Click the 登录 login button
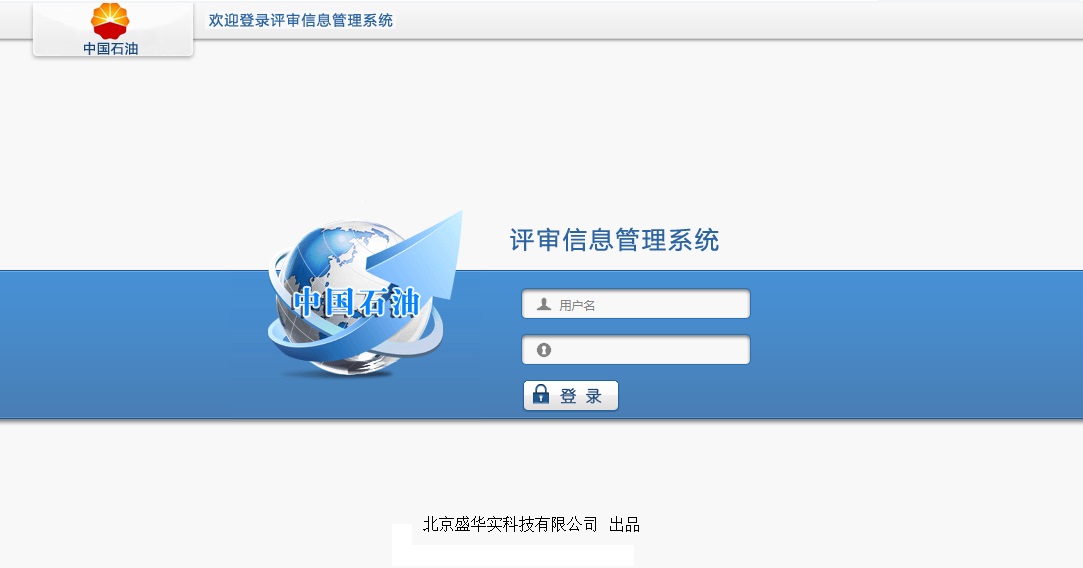 pyautogui.click(x=571, y=395)
